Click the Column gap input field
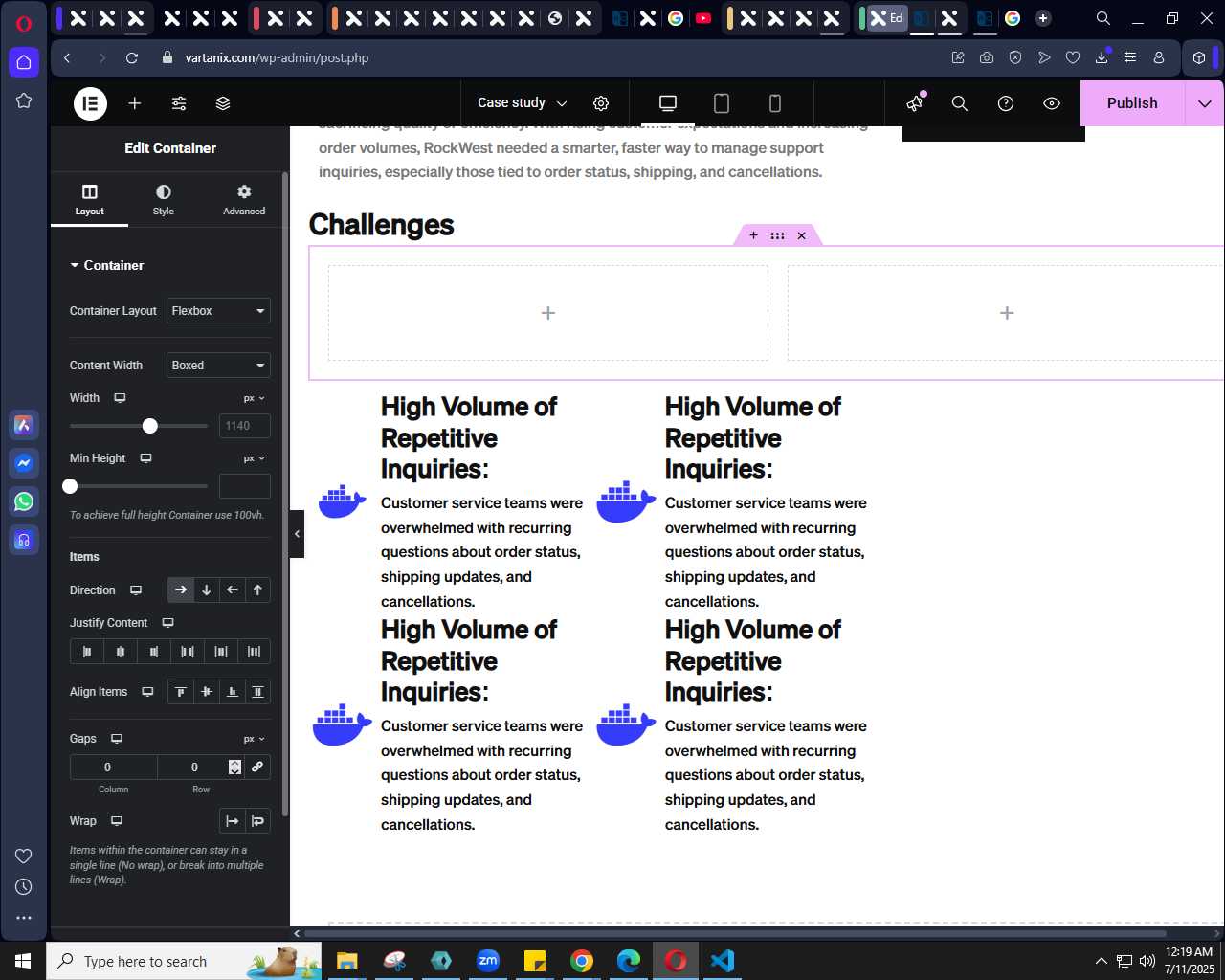1225x980 pixels. tap(113, 767)
